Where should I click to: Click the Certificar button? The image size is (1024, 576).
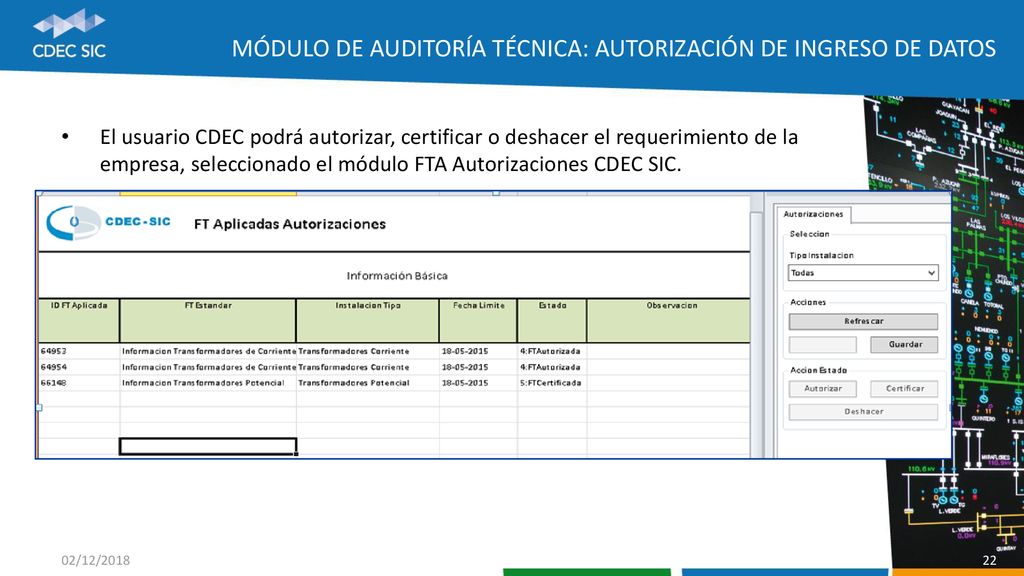click(x=904, y=389)
